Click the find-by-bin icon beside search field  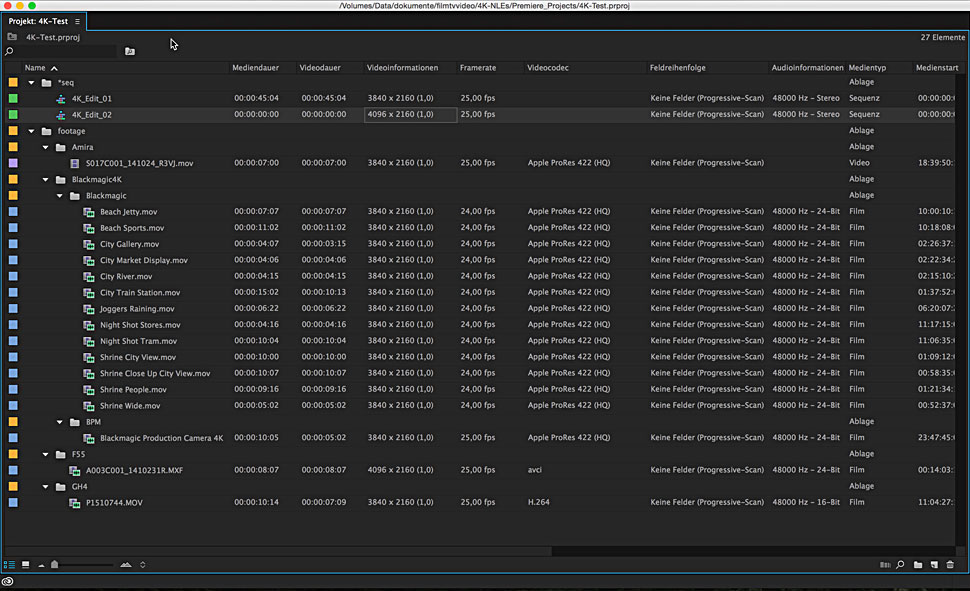tap(130, 51)
